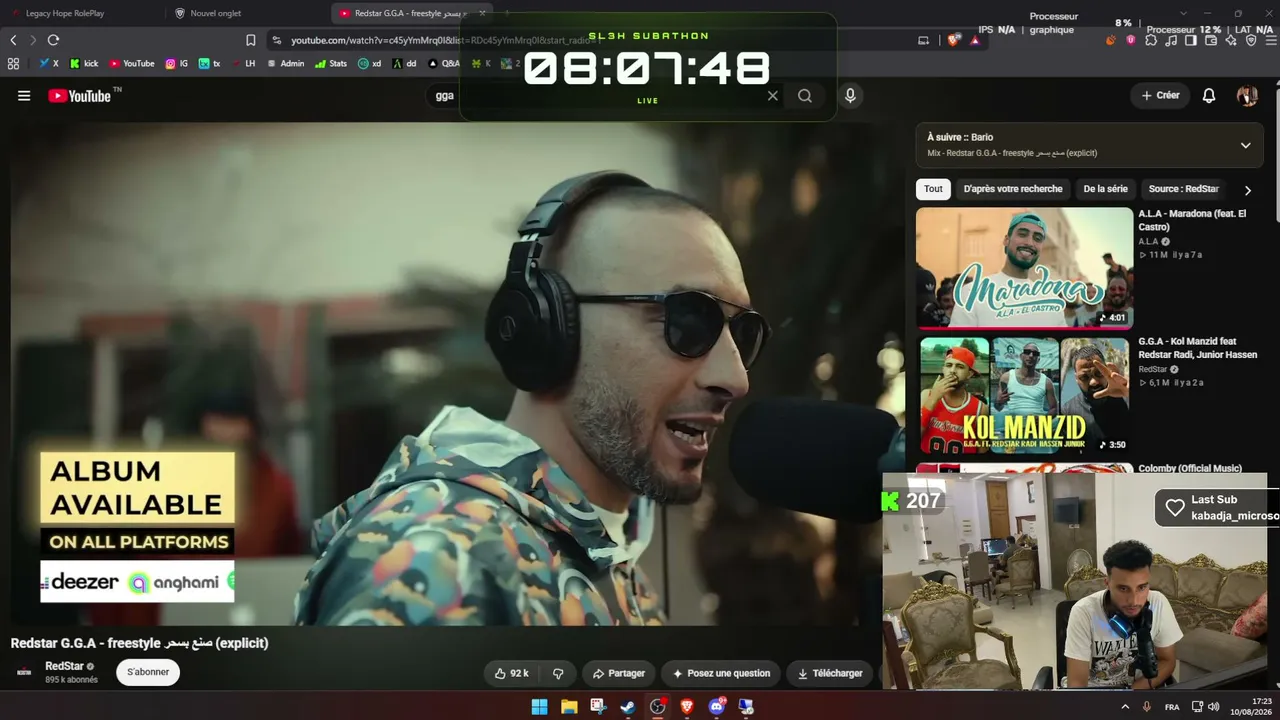Viewport: 1280px width, 720px height.
Task: Open the Brave VPN shield icon
Action: pos(1251,40)
